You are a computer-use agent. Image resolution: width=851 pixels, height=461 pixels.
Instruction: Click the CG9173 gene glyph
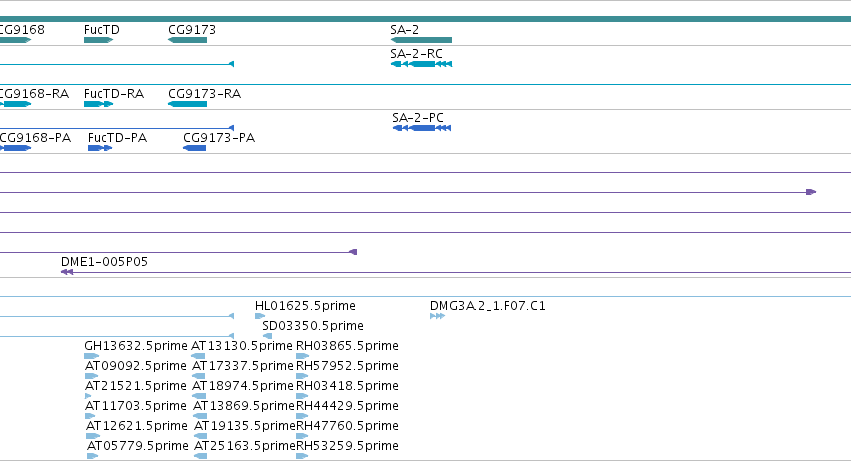[188, 40]
